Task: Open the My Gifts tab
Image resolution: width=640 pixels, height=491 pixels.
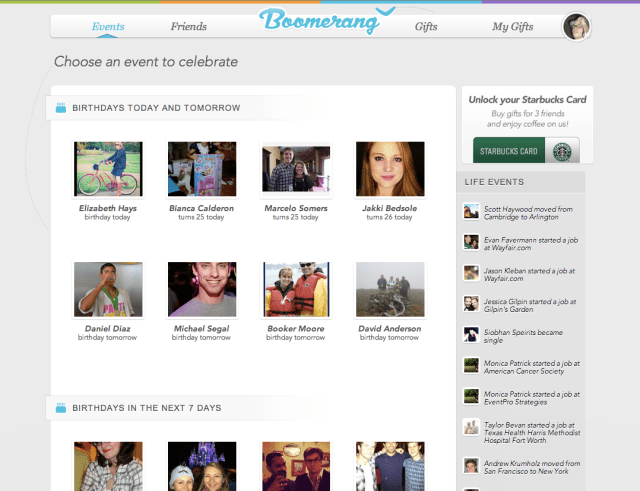Action: 512,27
